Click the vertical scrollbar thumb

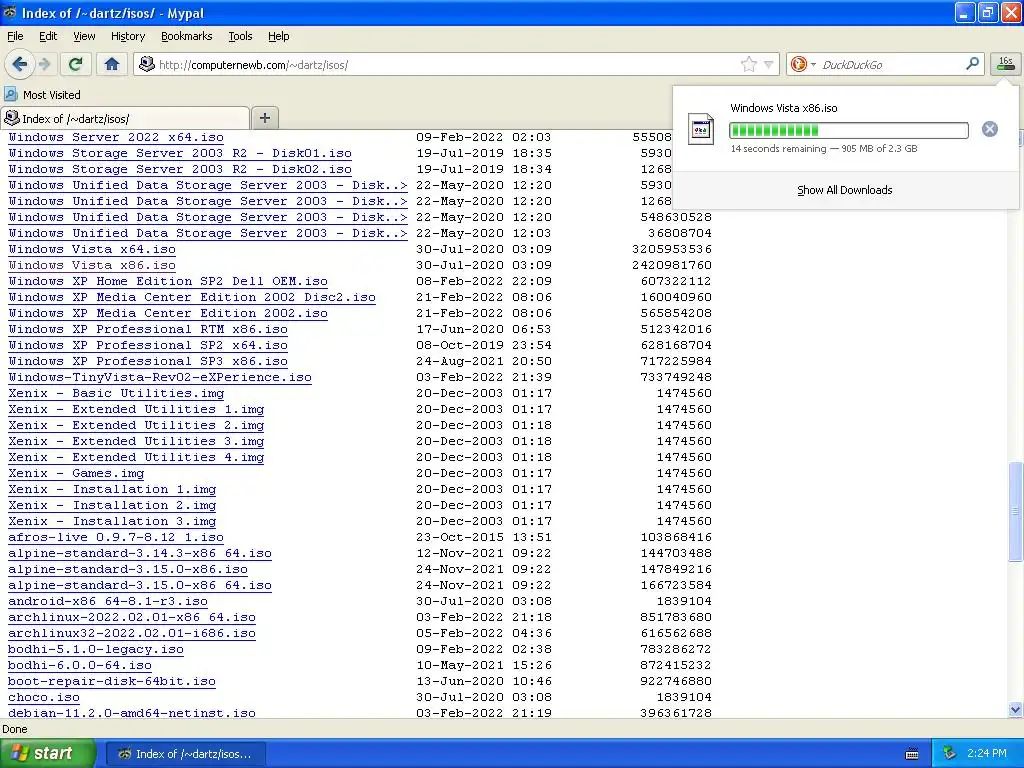pyautogui.click(x=1015, y=511)
